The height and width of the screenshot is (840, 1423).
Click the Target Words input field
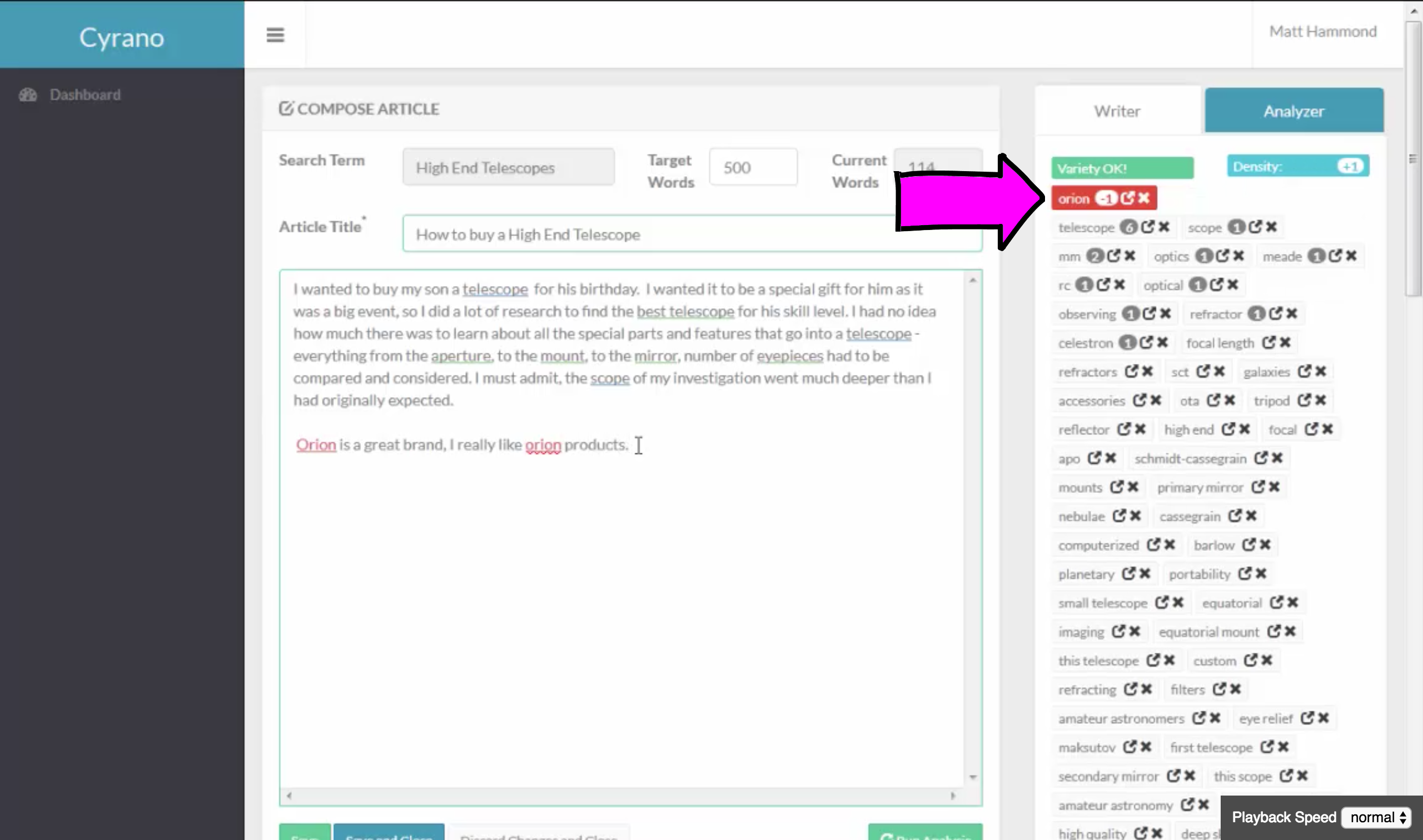click(x=753, y=168)
